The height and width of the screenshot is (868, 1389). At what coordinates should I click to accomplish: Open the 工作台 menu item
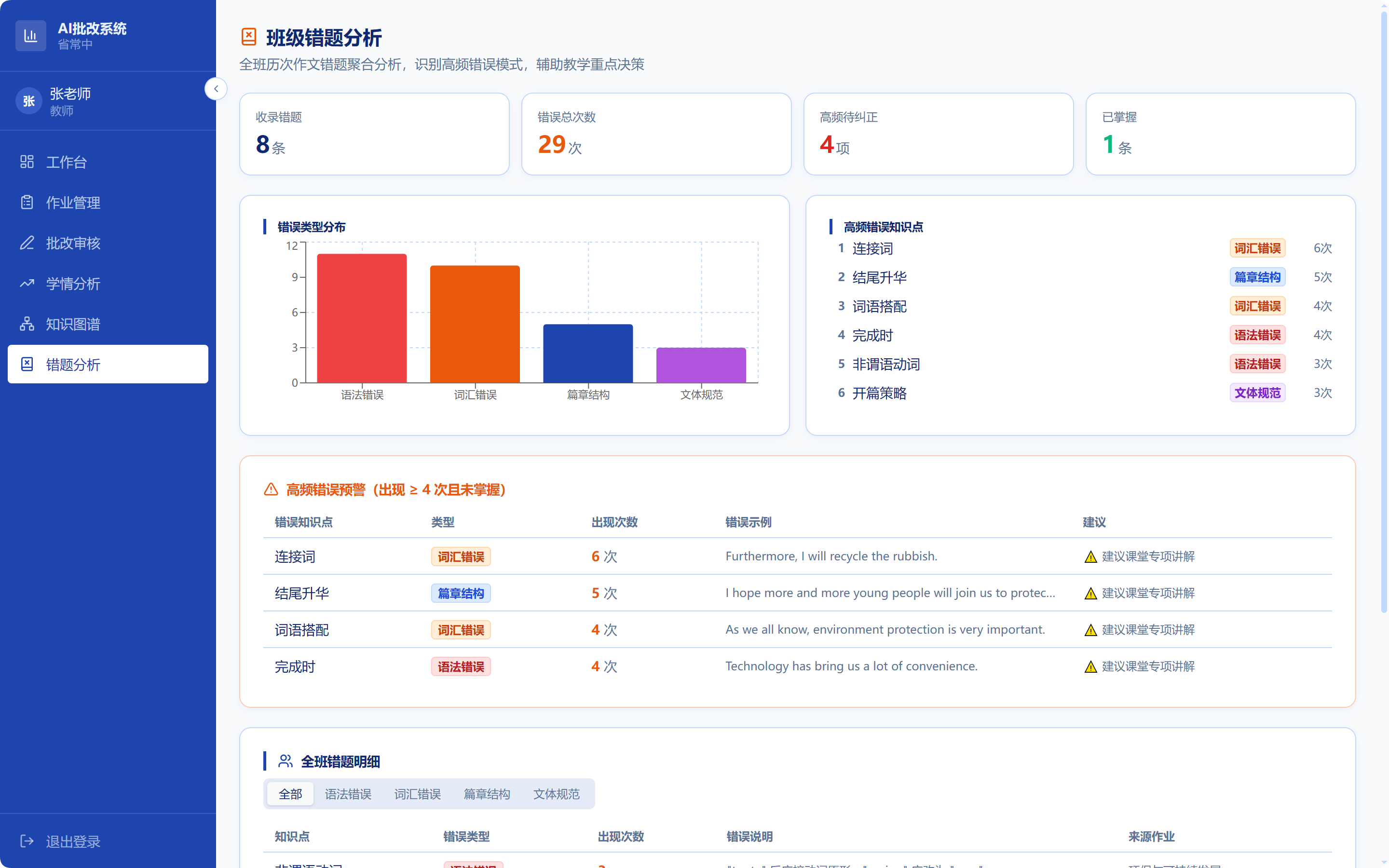tap(108, 162)
